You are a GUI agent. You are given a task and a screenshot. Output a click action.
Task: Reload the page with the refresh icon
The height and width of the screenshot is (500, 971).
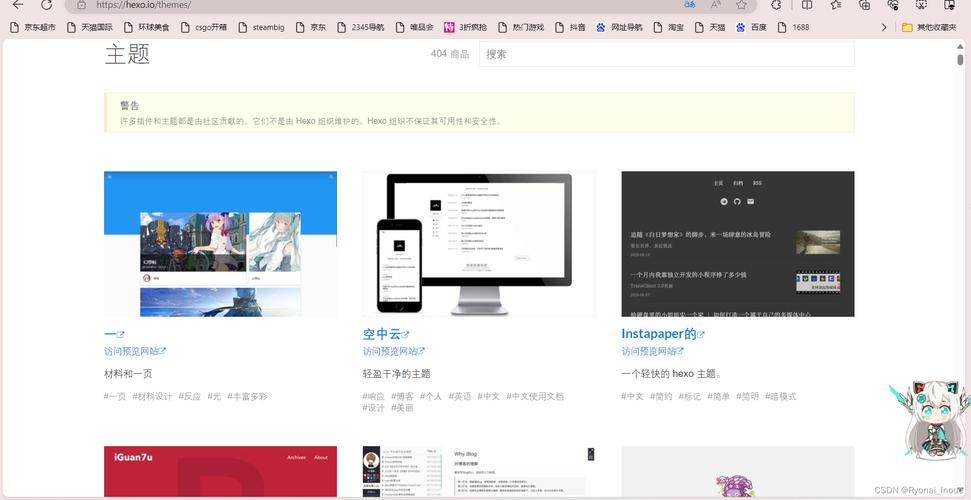tap(46, 4)
